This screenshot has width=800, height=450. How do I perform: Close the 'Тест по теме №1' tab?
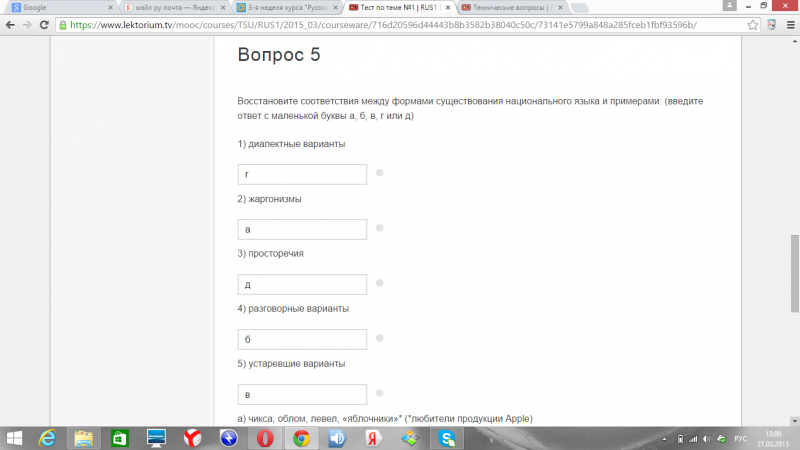[x=448, y=8]
